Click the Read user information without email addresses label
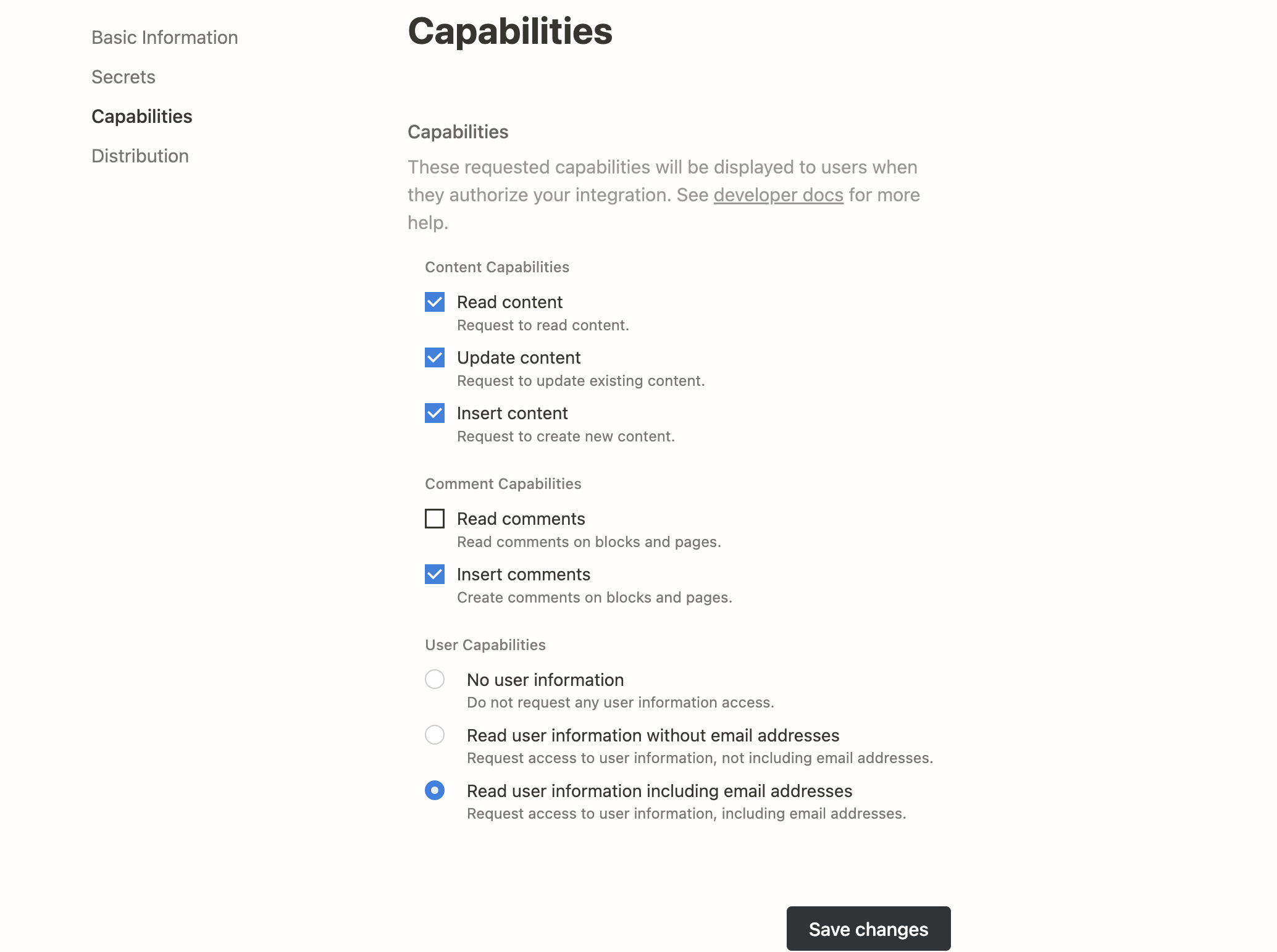This screenshot has width=1277, height=952. [x=653, y=735]
